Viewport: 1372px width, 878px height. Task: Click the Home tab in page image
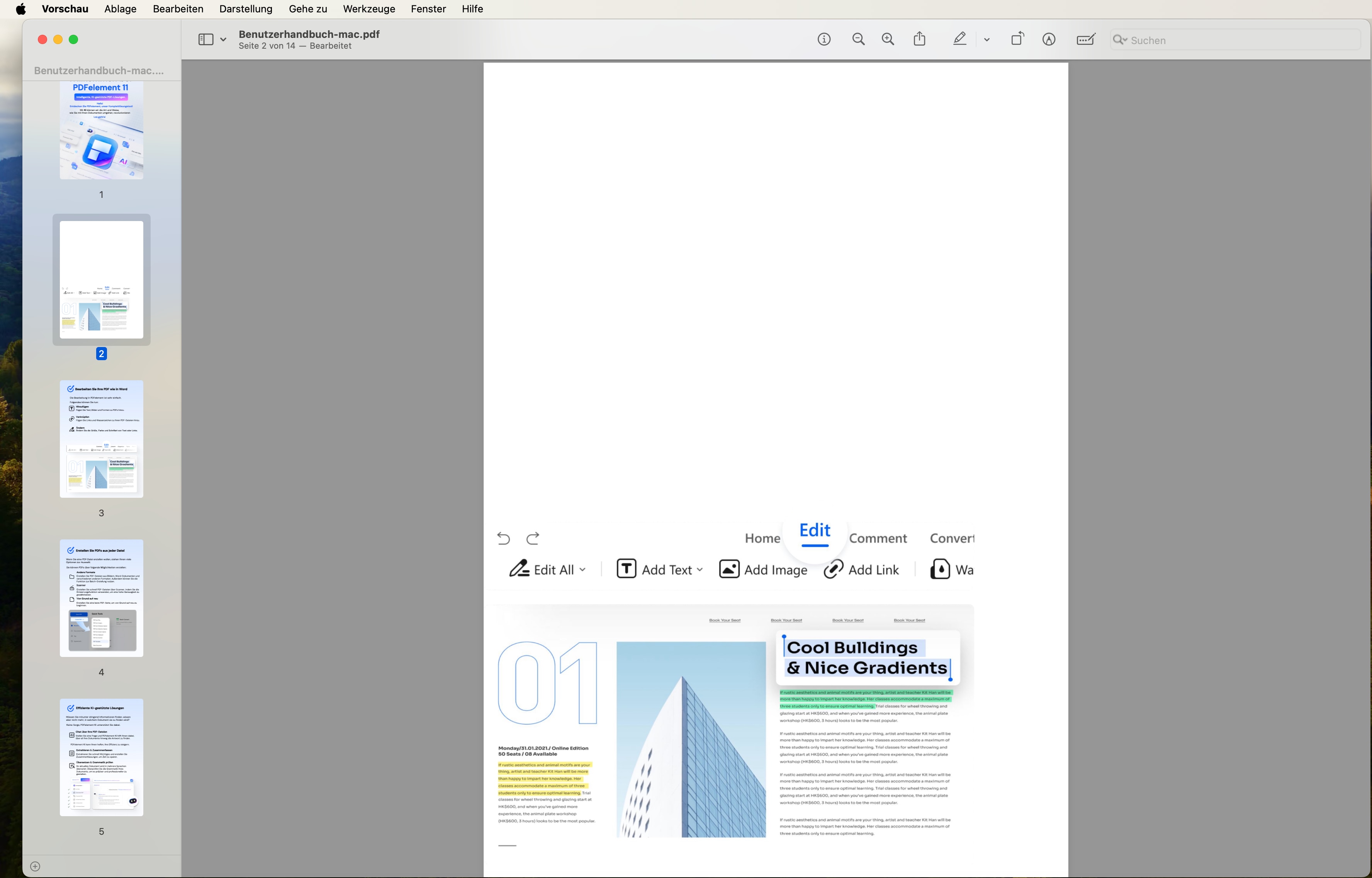tap(762, 538)
